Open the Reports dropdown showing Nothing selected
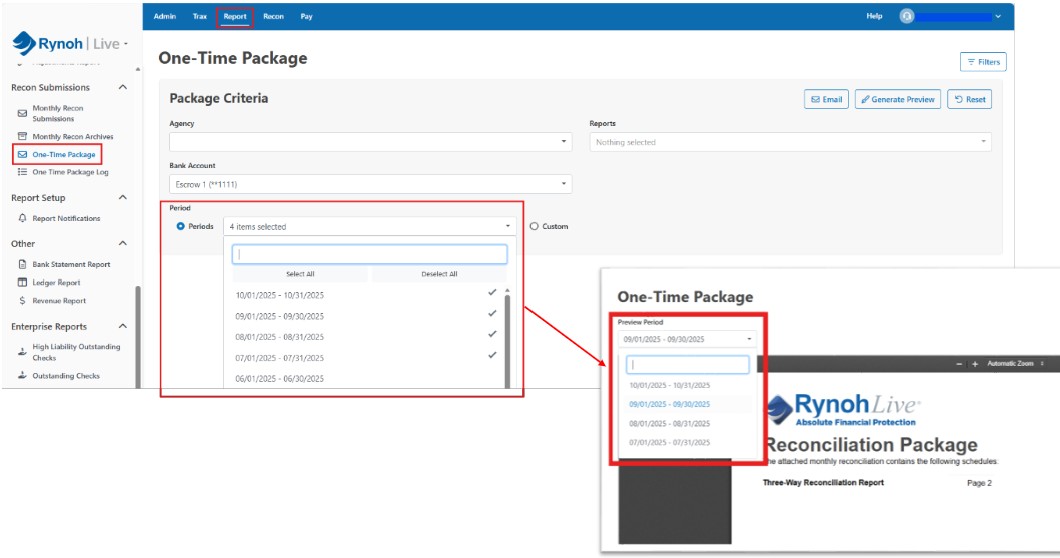Screen dimensions: 1060x558 790,142
